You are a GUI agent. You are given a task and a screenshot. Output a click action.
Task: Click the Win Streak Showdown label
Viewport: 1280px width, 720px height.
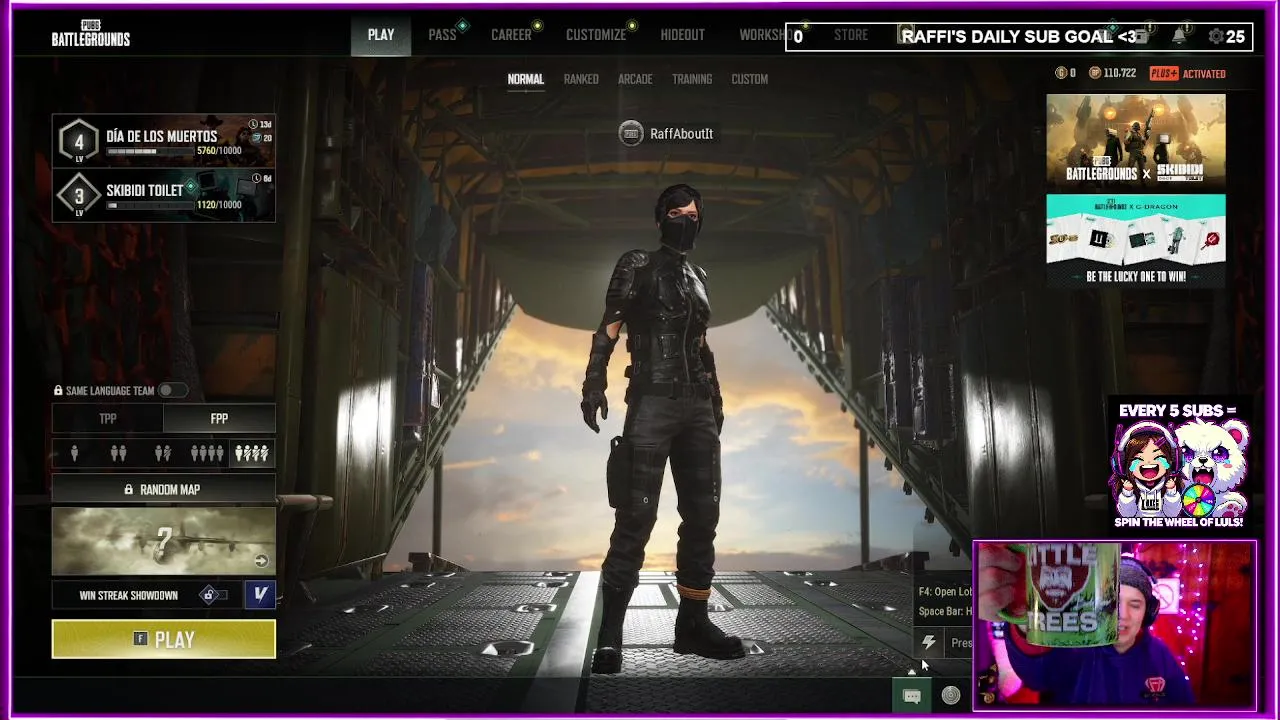click(x=128, y=596)
